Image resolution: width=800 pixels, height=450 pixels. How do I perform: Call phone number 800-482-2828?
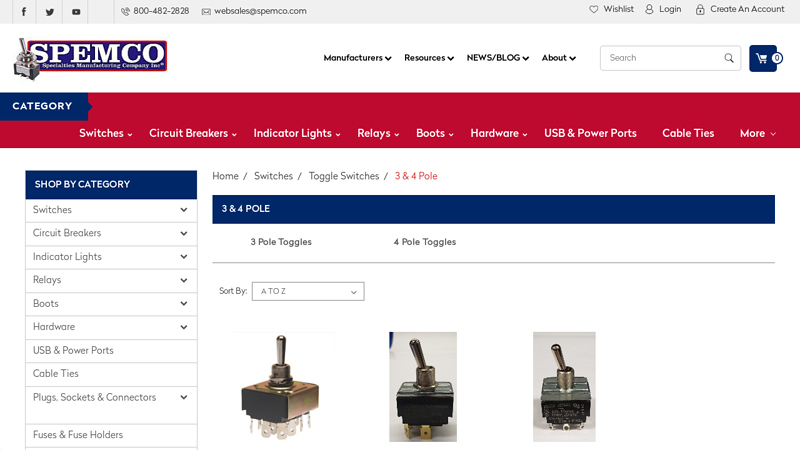pos(161,11)
